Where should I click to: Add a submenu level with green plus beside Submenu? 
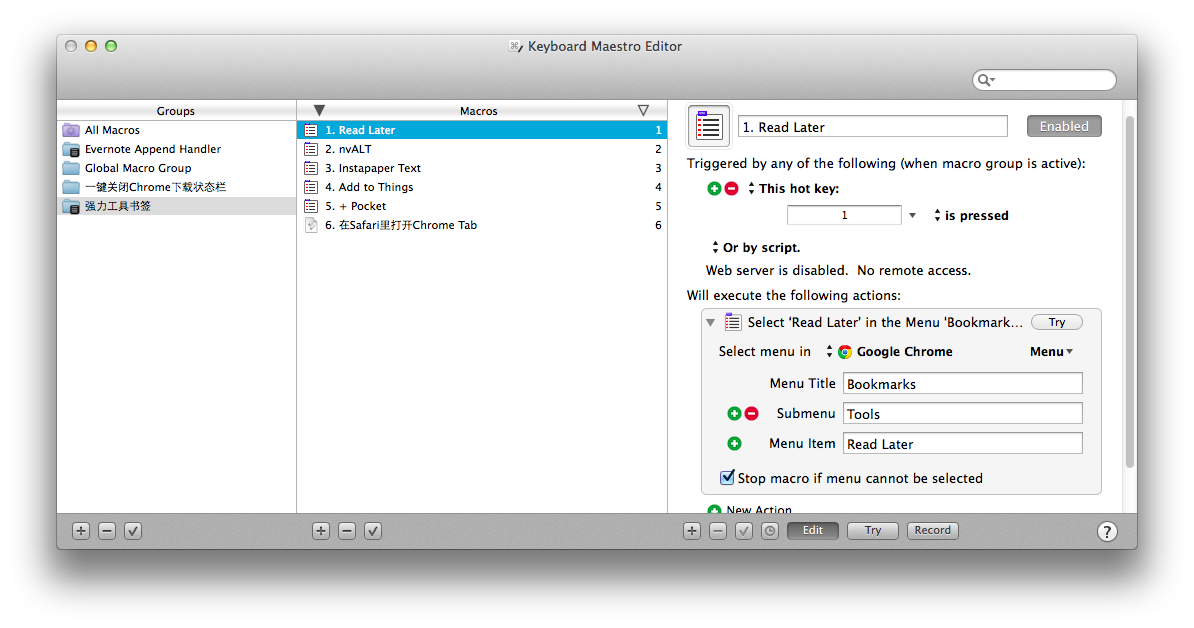tap(734, 413)
